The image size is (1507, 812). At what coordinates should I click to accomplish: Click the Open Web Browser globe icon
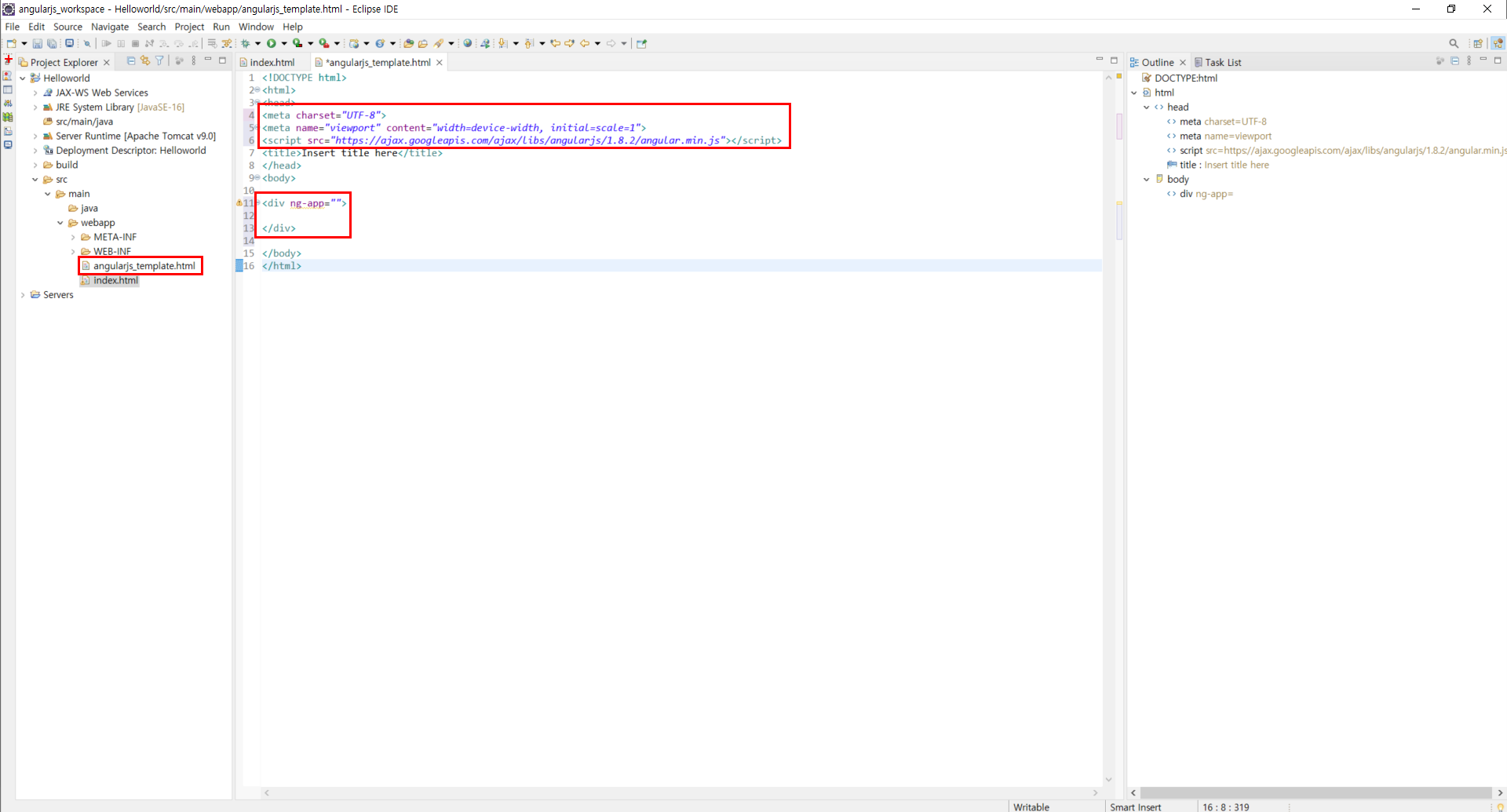pos(468,44)
